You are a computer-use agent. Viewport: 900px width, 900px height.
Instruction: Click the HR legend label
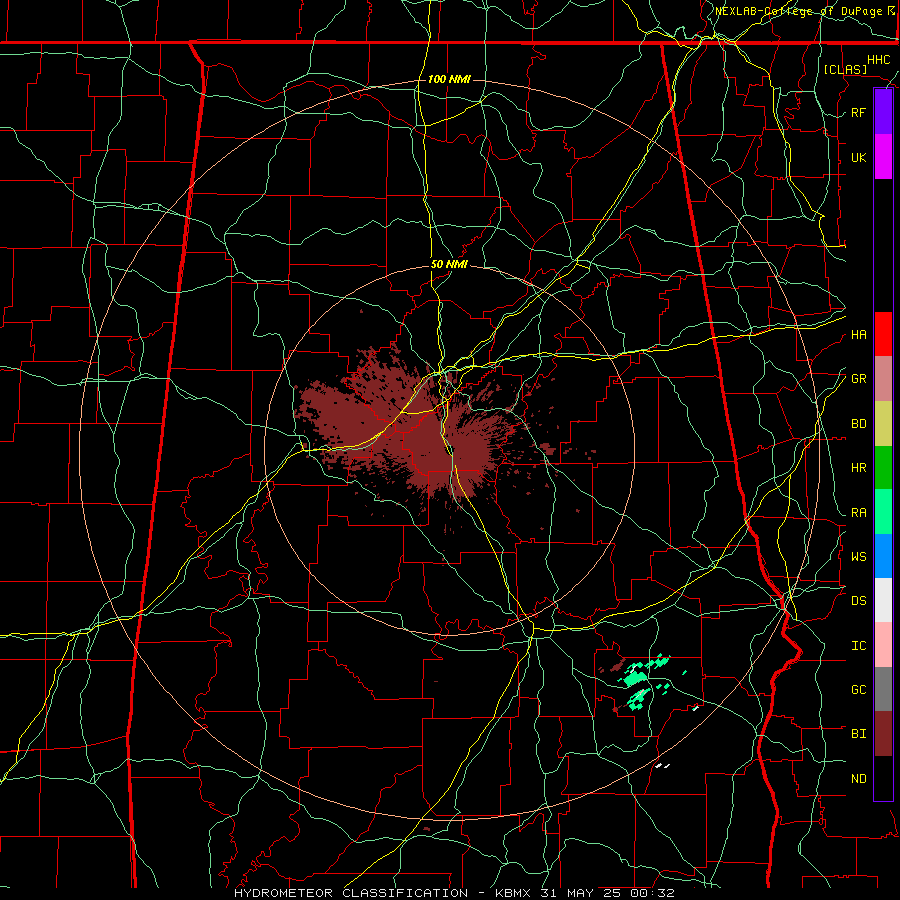click(x=858, y=468)
